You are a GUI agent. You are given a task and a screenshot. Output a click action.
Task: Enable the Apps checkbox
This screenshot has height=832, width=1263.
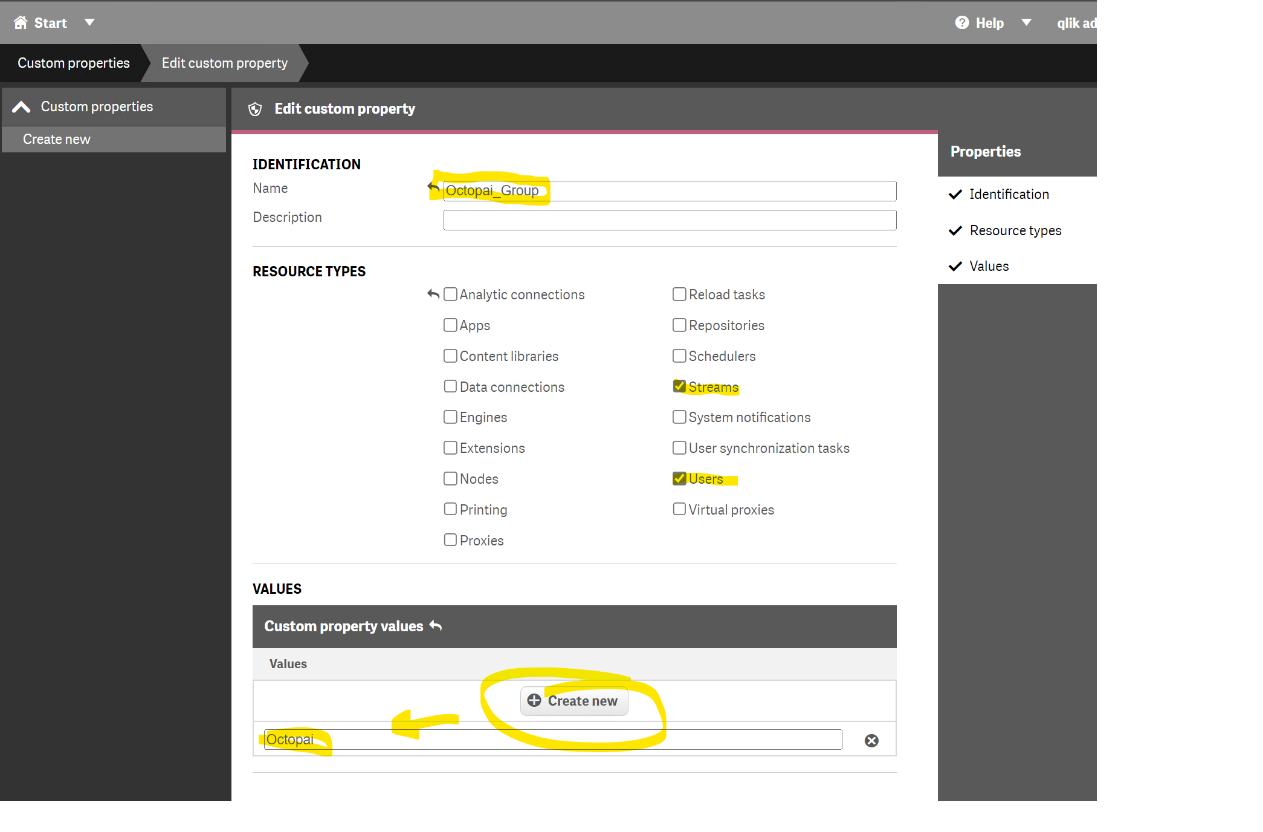click(451, 325)
